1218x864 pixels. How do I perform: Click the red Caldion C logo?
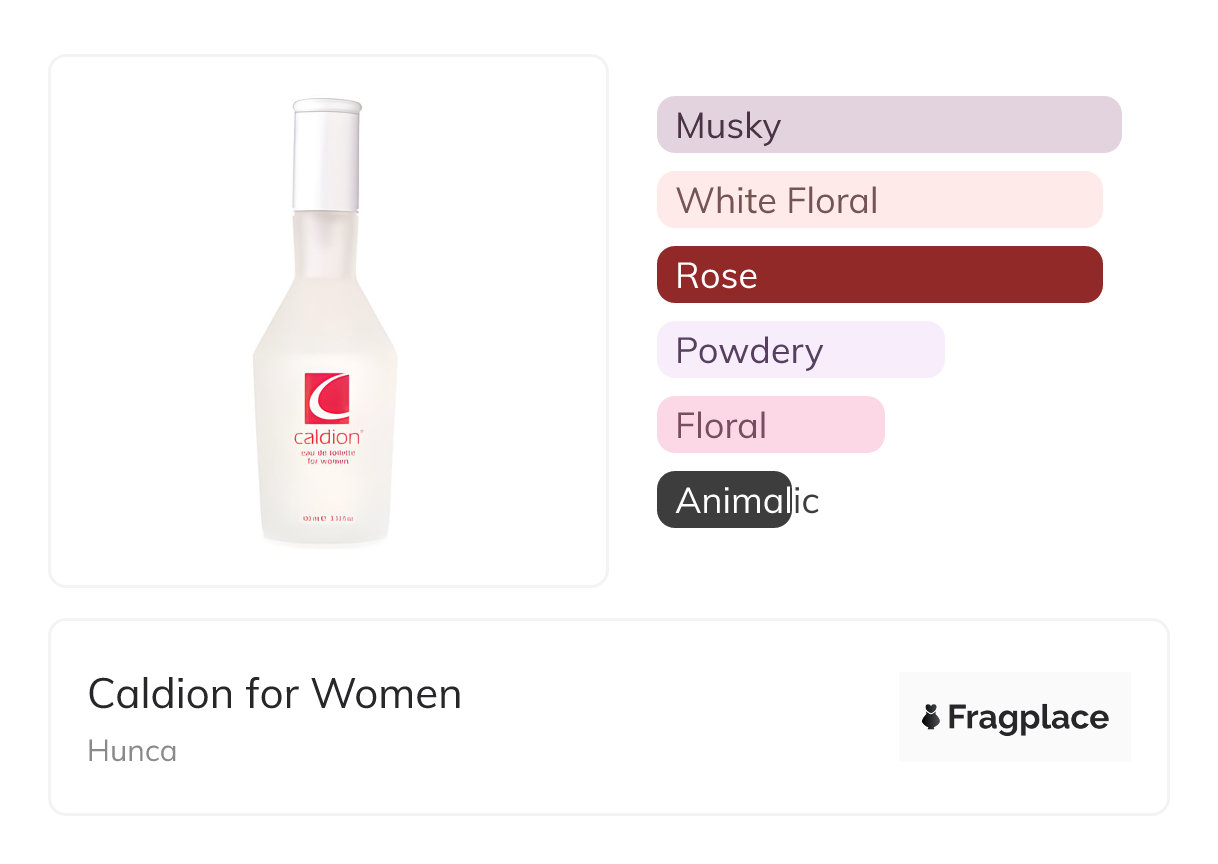pos(327,398)
